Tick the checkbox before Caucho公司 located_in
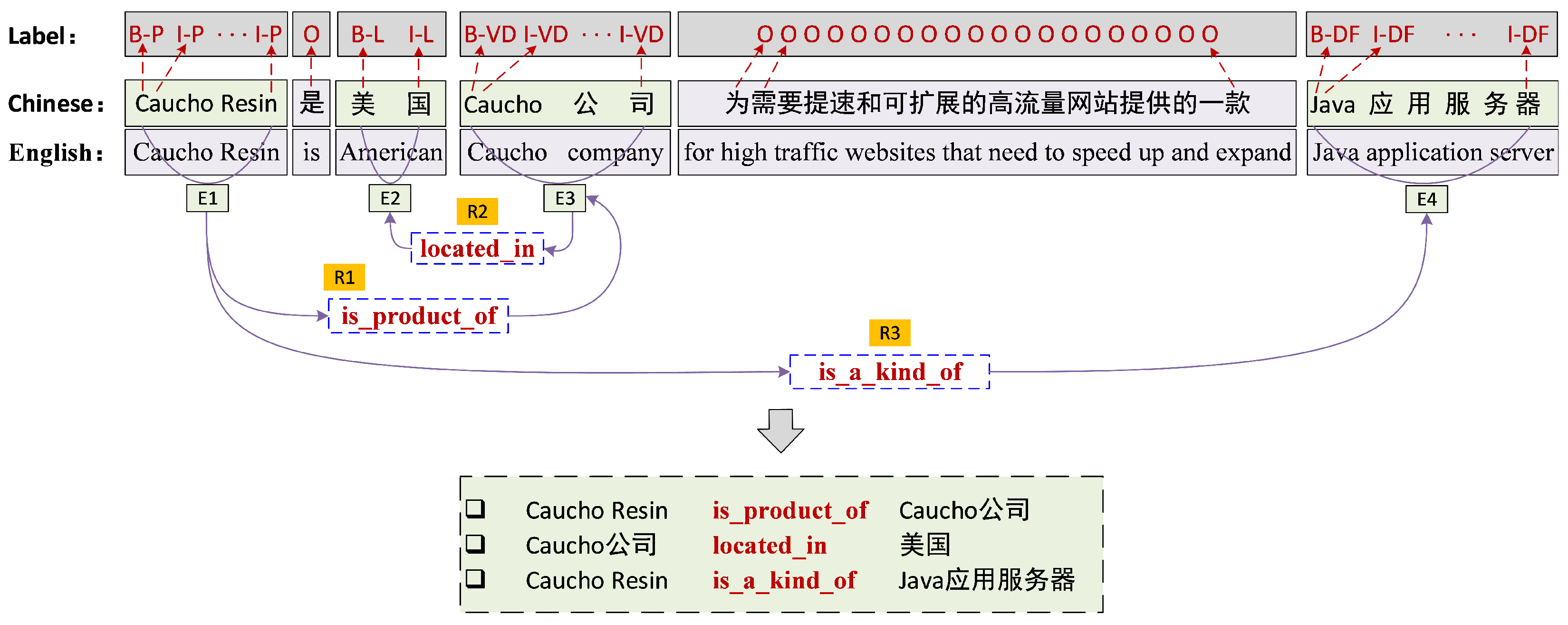This screenshot has width=1568, height=625. (x=475, y=544)
